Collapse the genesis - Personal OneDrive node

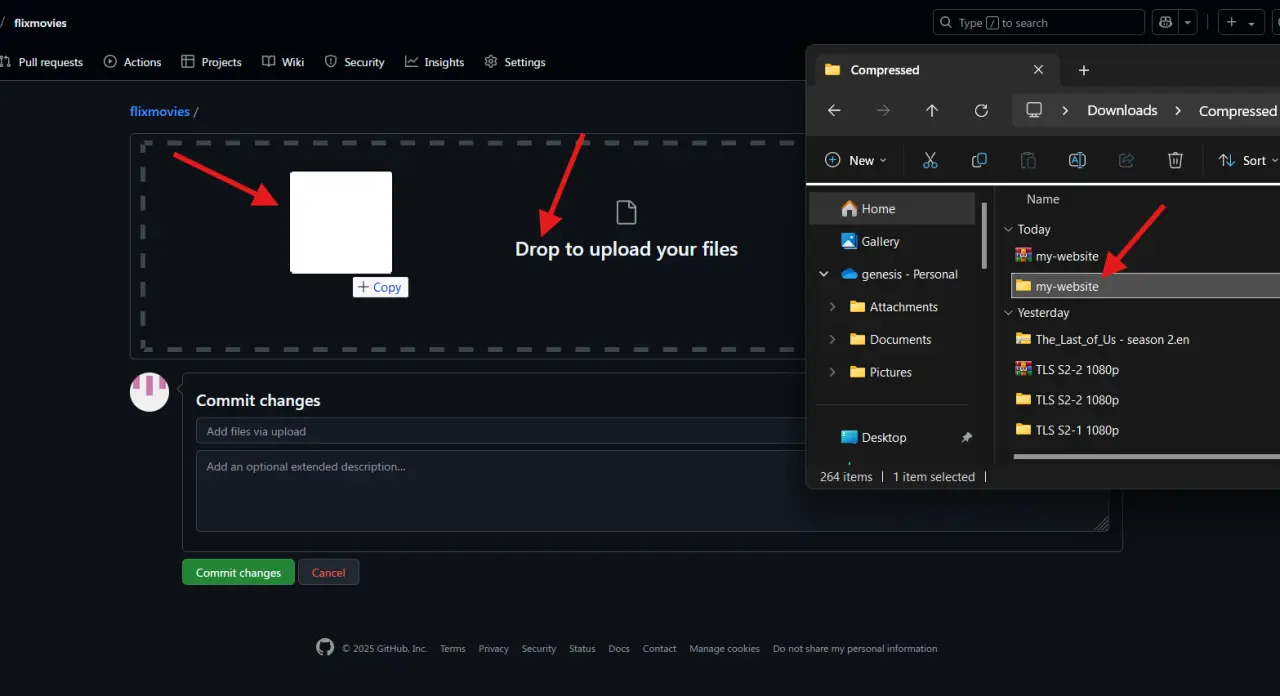click(x=823, y=274)
